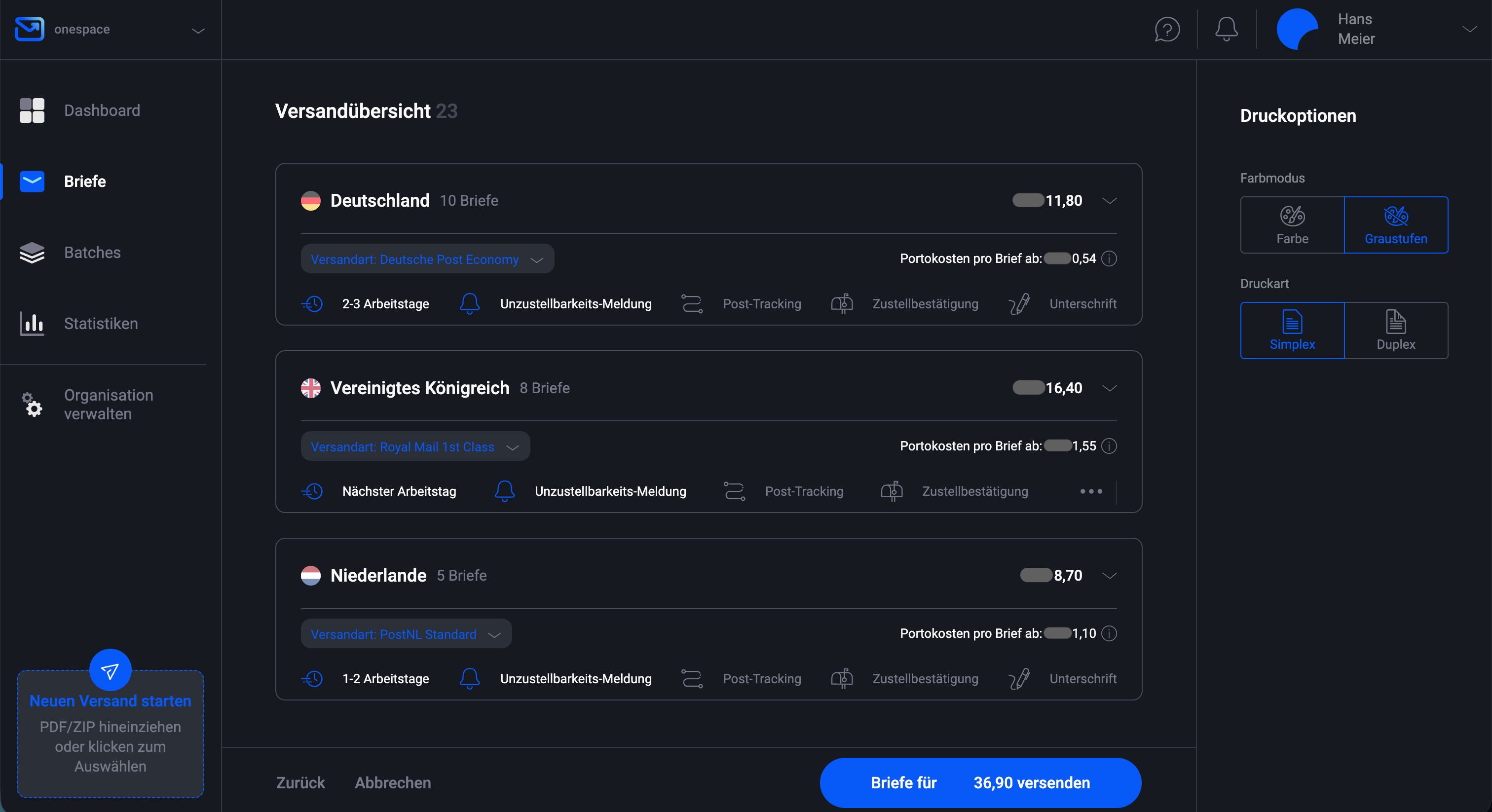The image size is (1492, 812).
Task: Click the Post-Tracking icon for Deutschland
Action: 692,303
